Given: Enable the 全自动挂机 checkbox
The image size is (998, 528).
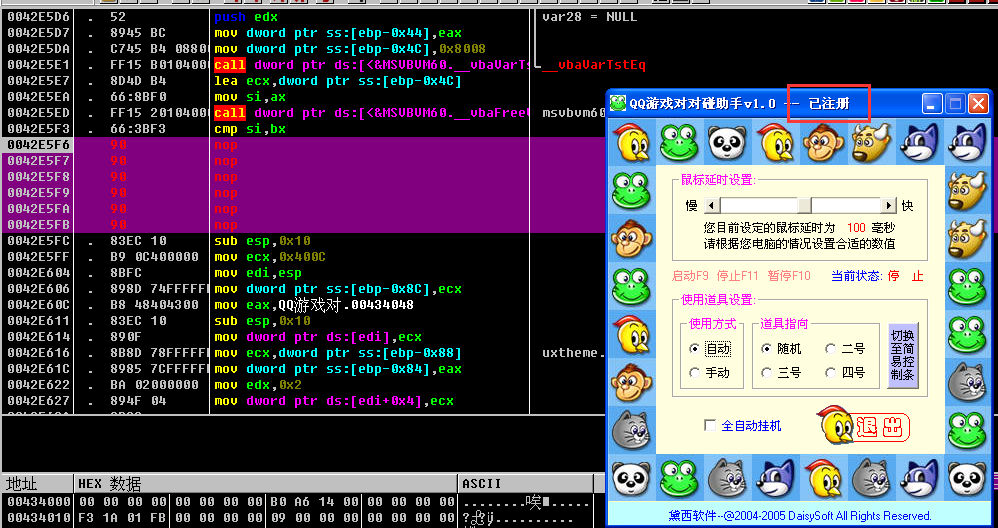Looking at the screenshot, I should [x=710, y=426].
